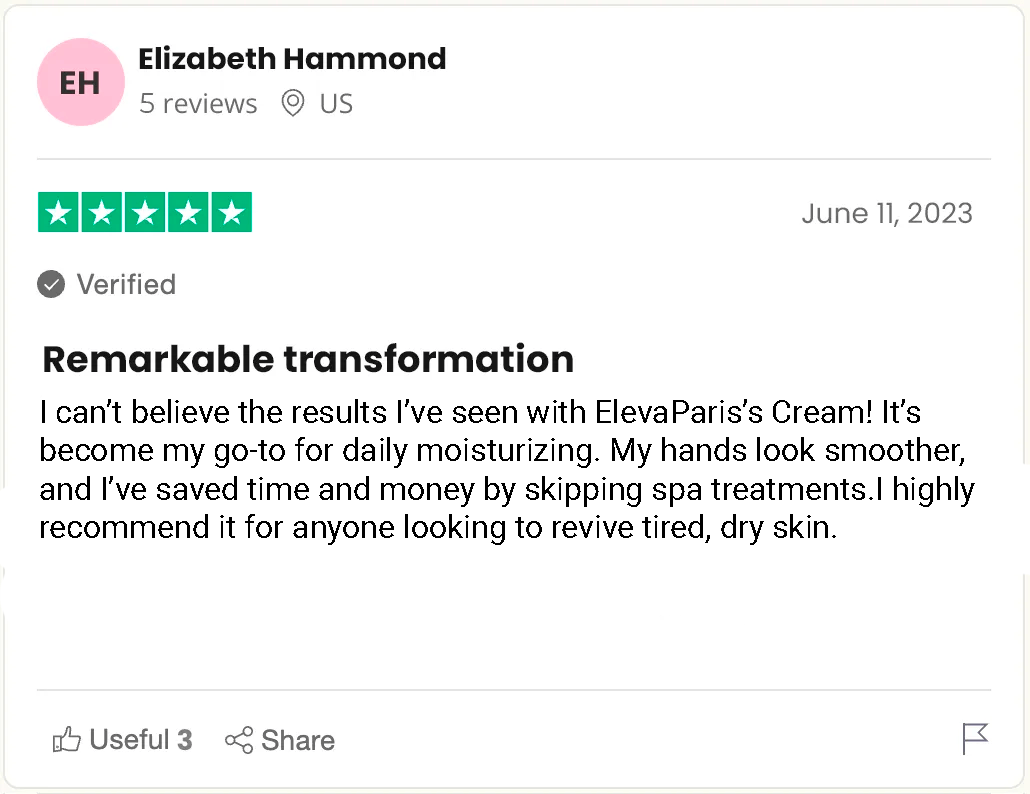
Task: Click the Useful count number 3
Action: pos(185,740)
